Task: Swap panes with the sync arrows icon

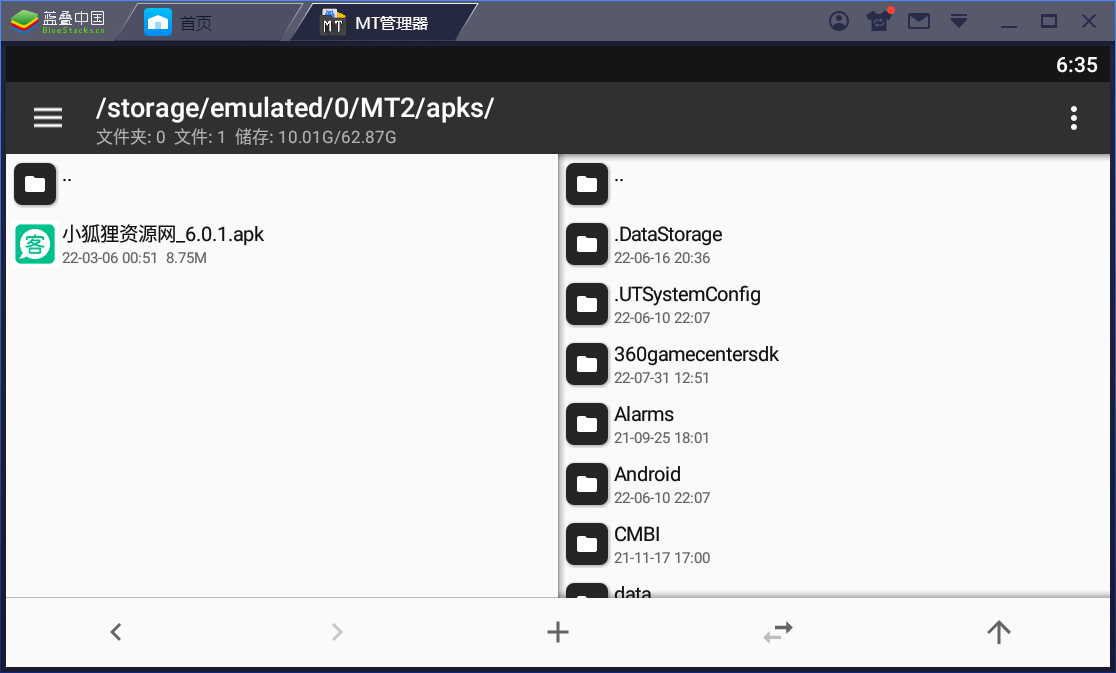Action: pyautogui.click(x=778, y=632)
